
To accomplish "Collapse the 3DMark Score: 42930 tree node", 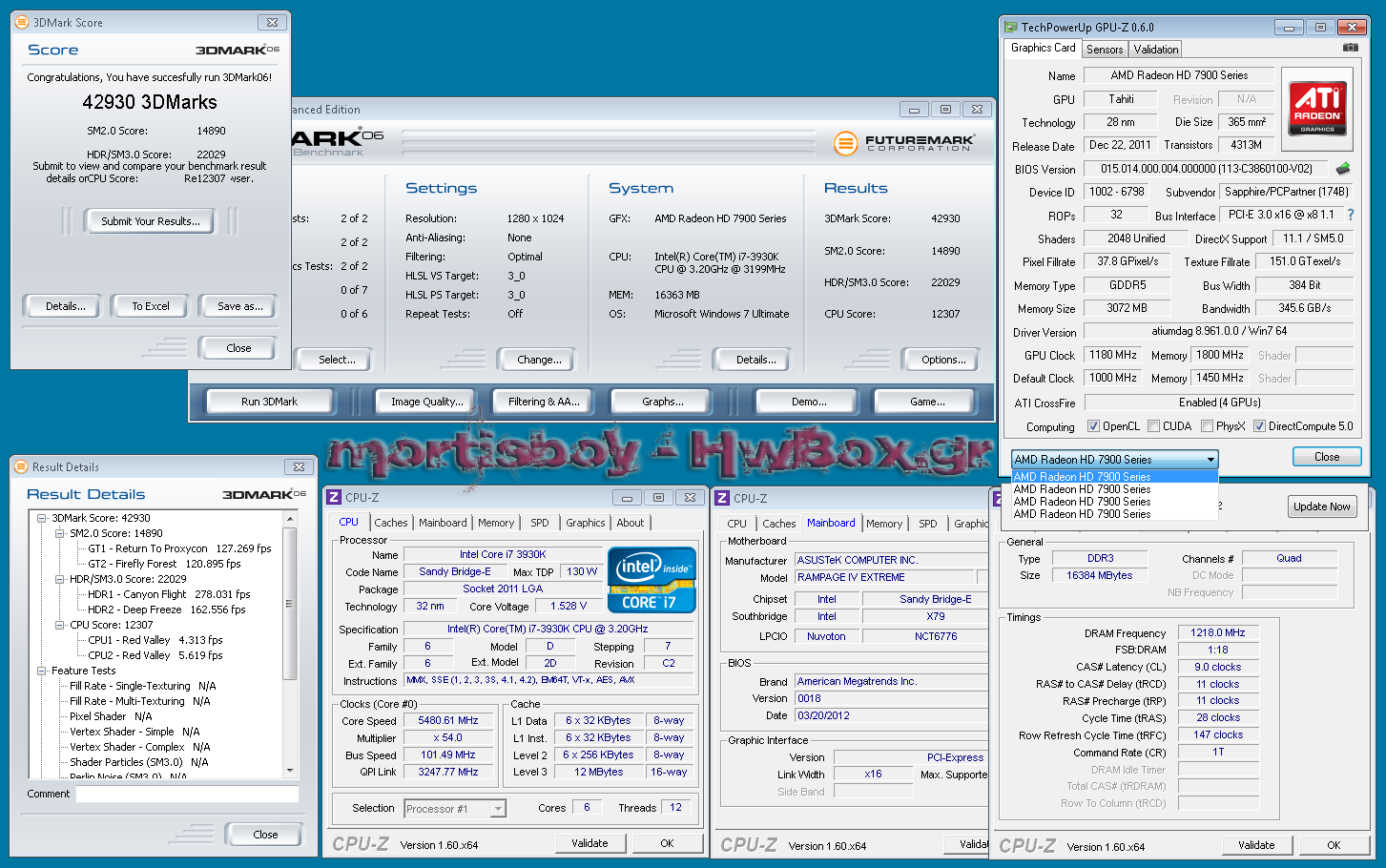I will [41, 518].
